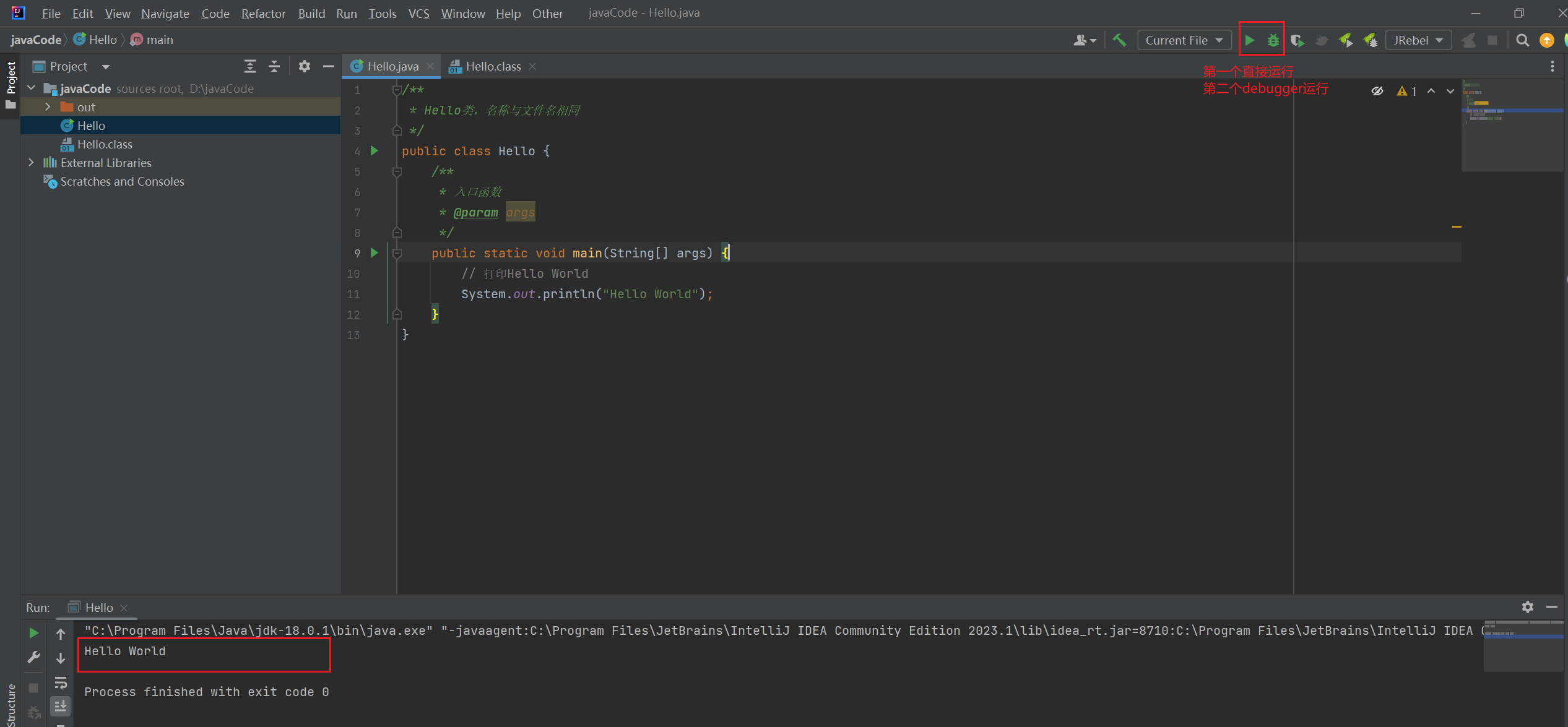Expand the out folder in tree
The height and width of the screenshot is (727, 1568).
click(x=48, y=107)
